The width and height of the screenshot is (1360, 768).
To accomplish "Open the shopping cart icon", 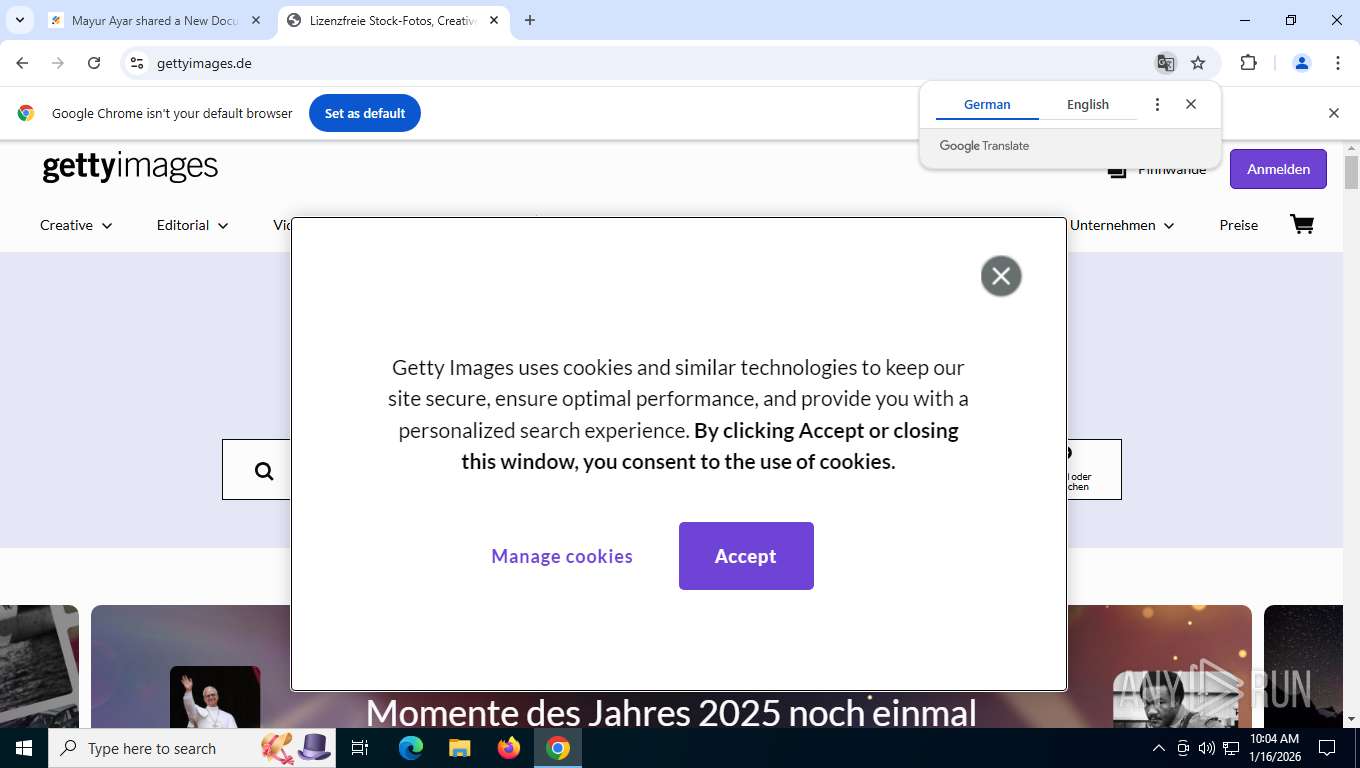I will tap(1302, 224).
